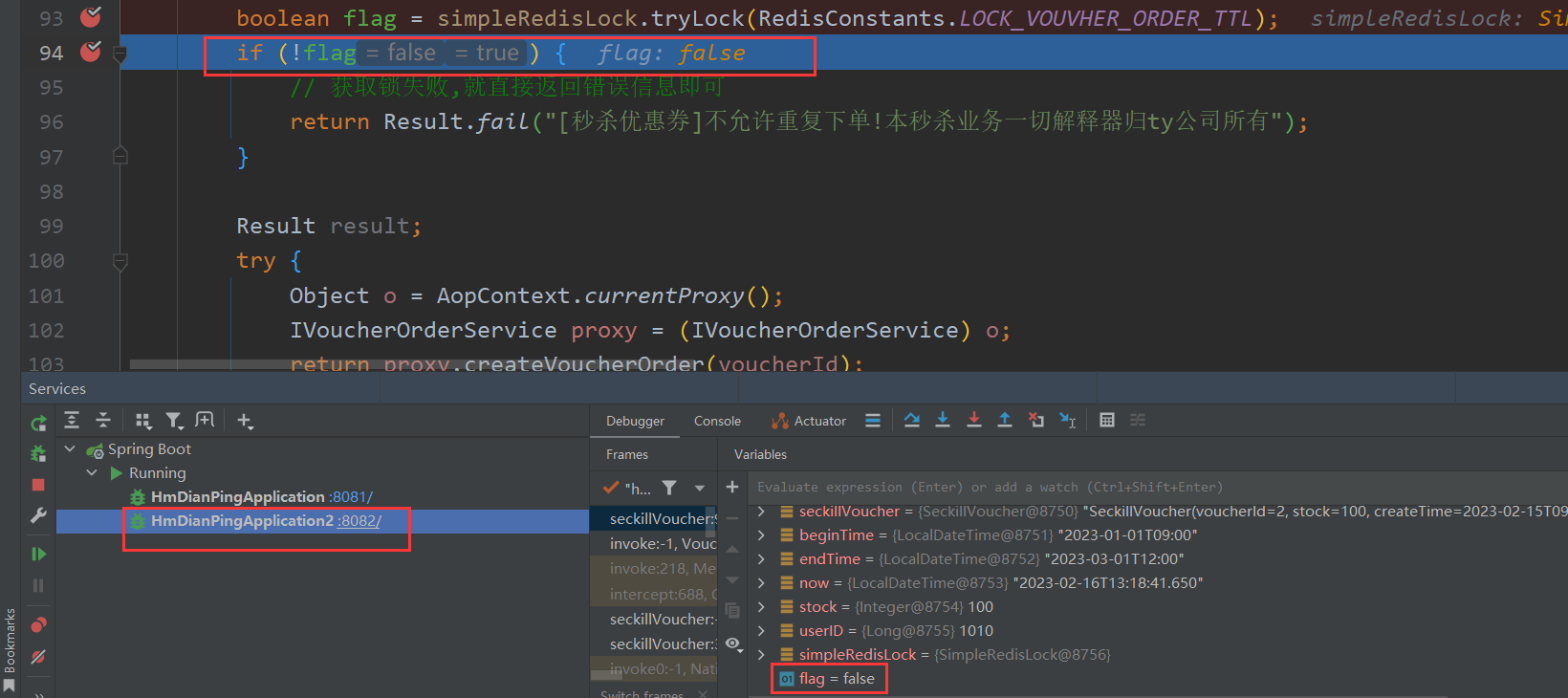Switch to the Console tab

click(717, 421)
